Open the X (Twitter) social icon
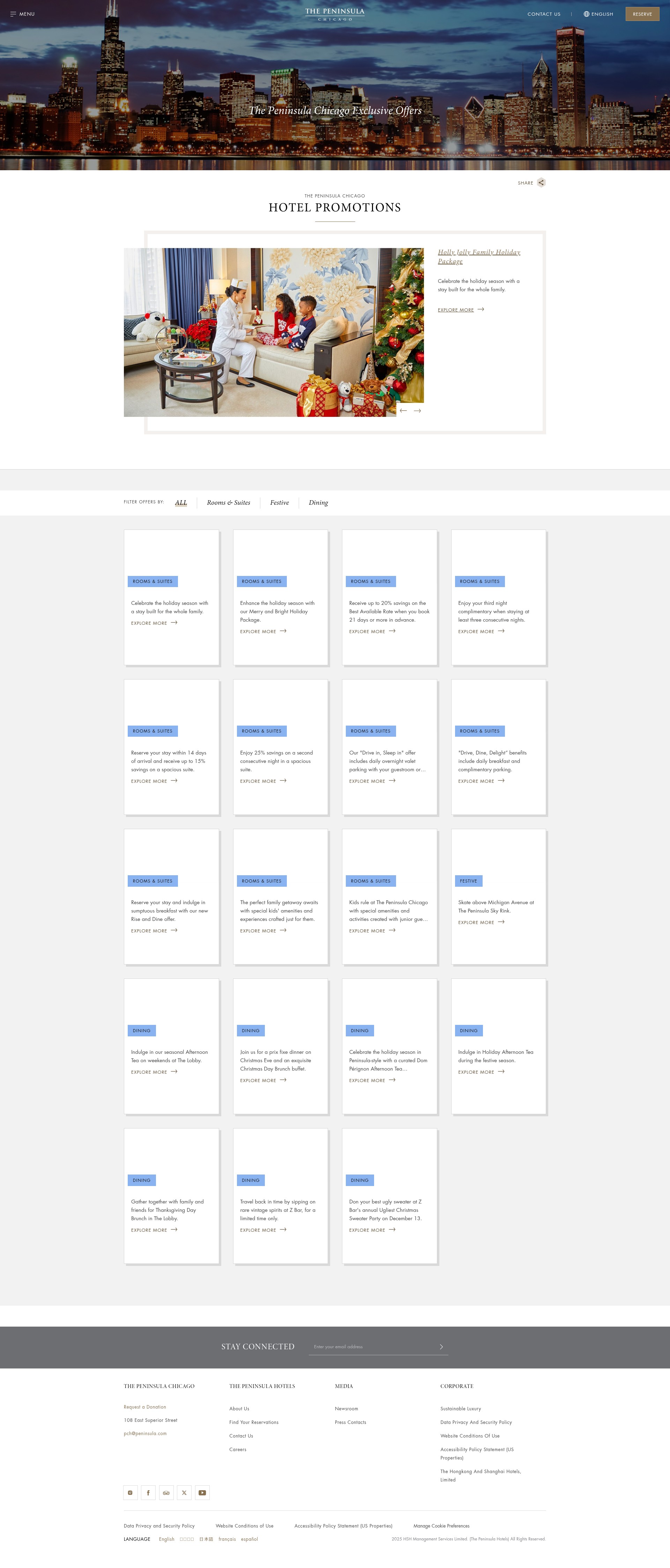 click(x=184, y=1493)
